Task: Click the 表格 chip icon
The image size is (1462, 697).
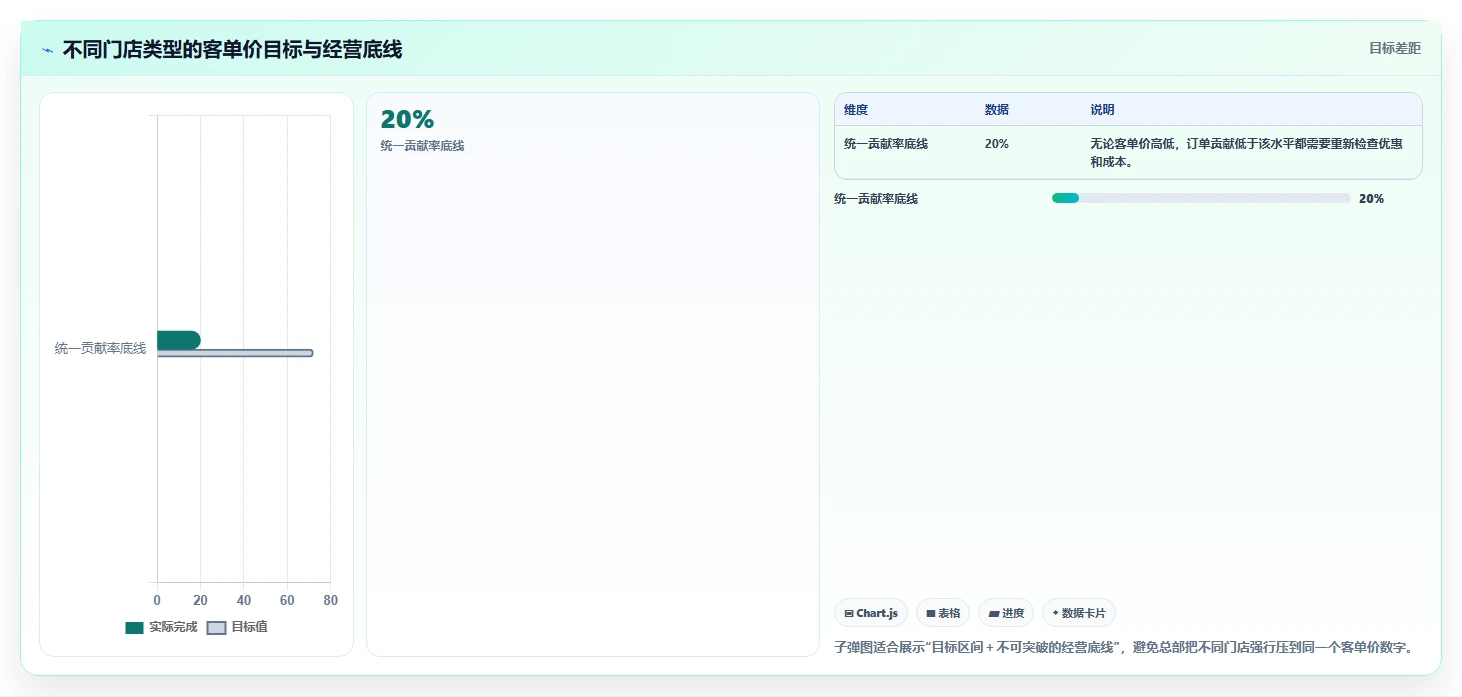Action: pos(931,614)
